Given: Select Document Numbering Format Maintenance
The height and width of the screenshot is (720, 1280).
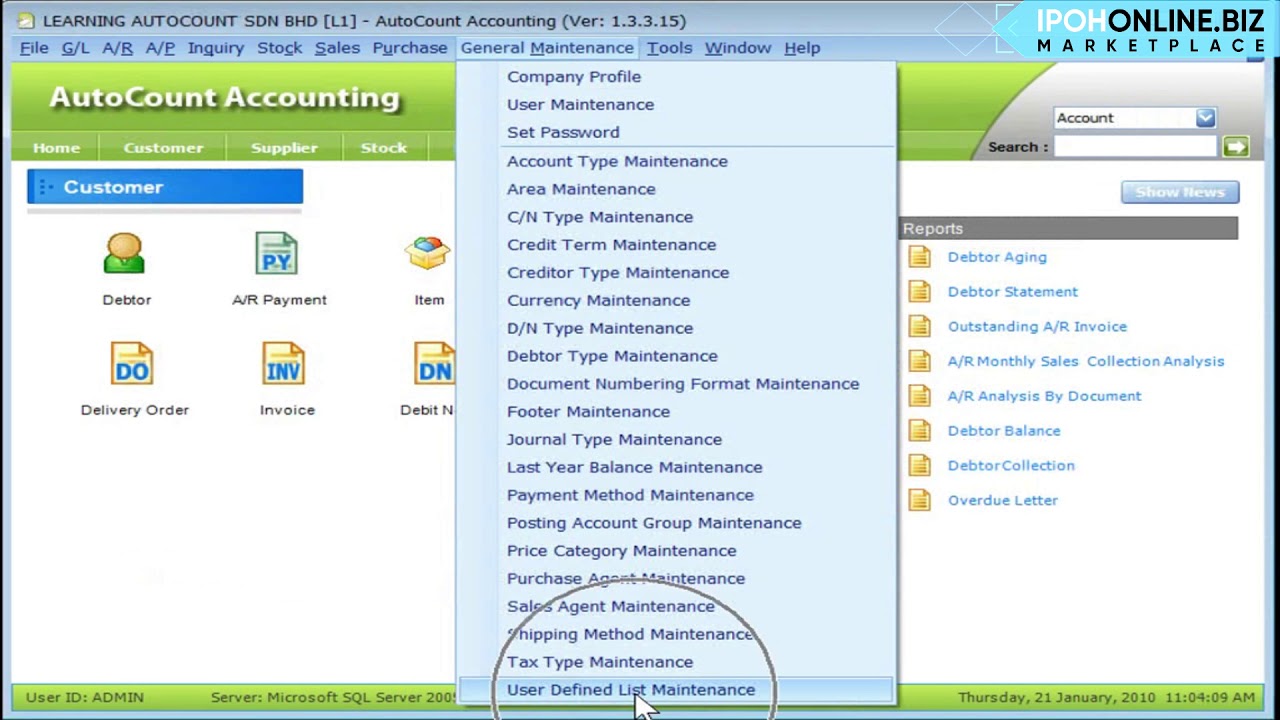Looking at the screenshot, I should (676, 384).
